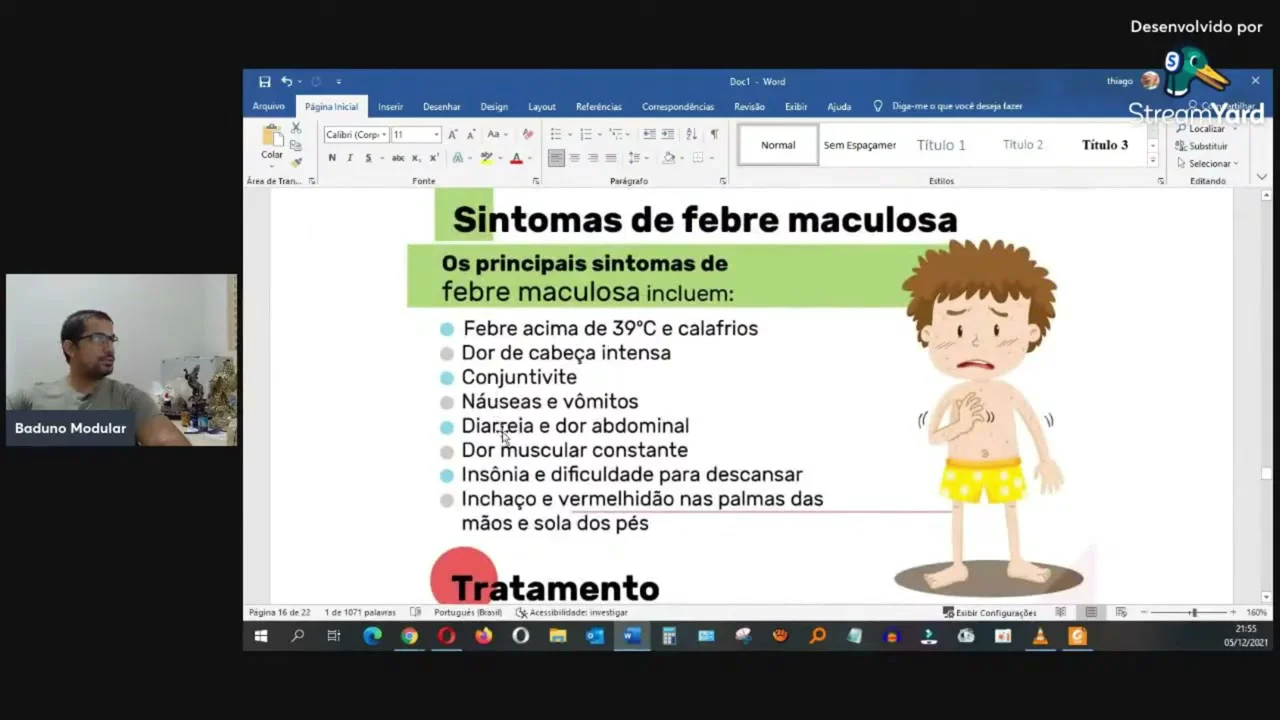Sort the selection alphabetically

pyautogui.click(x=692, y=135)
